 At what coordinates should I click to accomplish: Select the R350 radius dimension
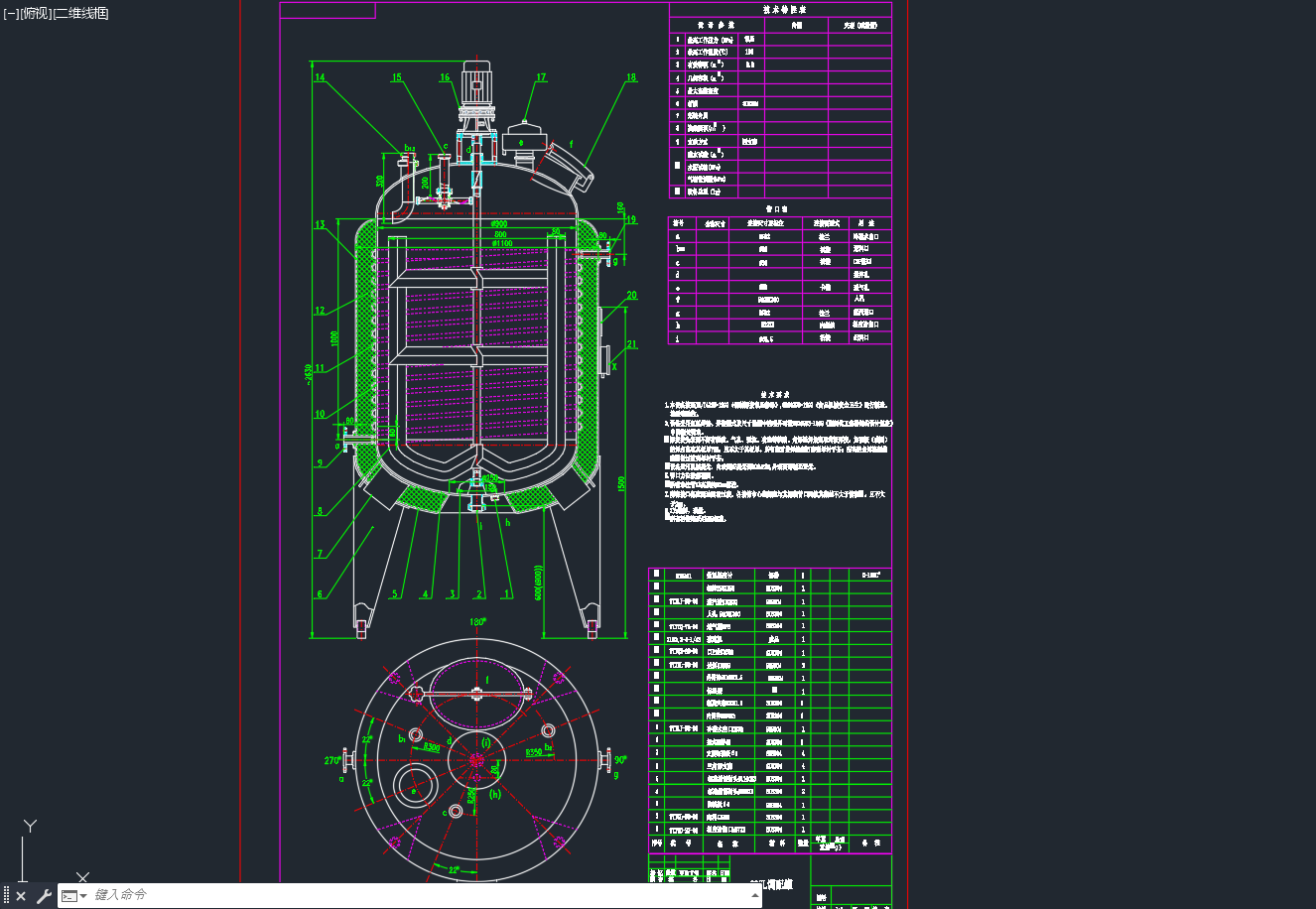(534, 753)
